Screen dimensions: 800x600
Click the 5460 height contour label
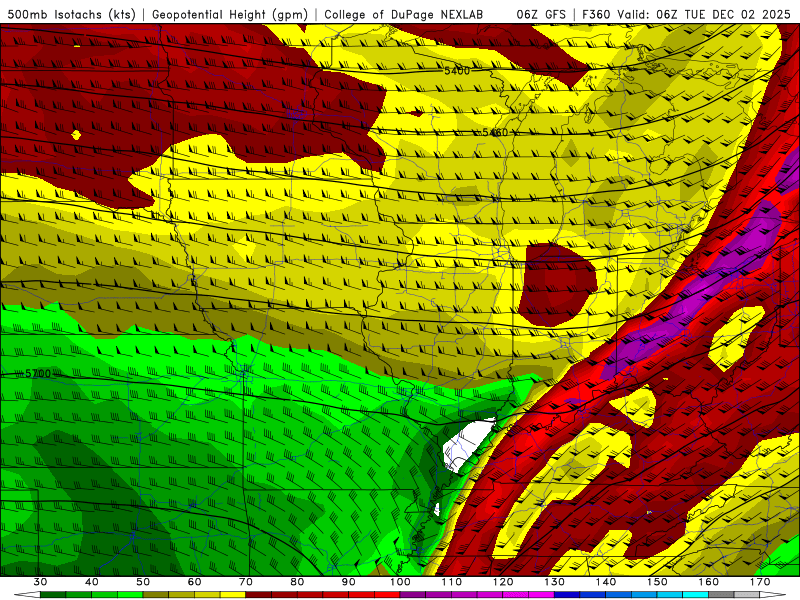coord(495,133)
